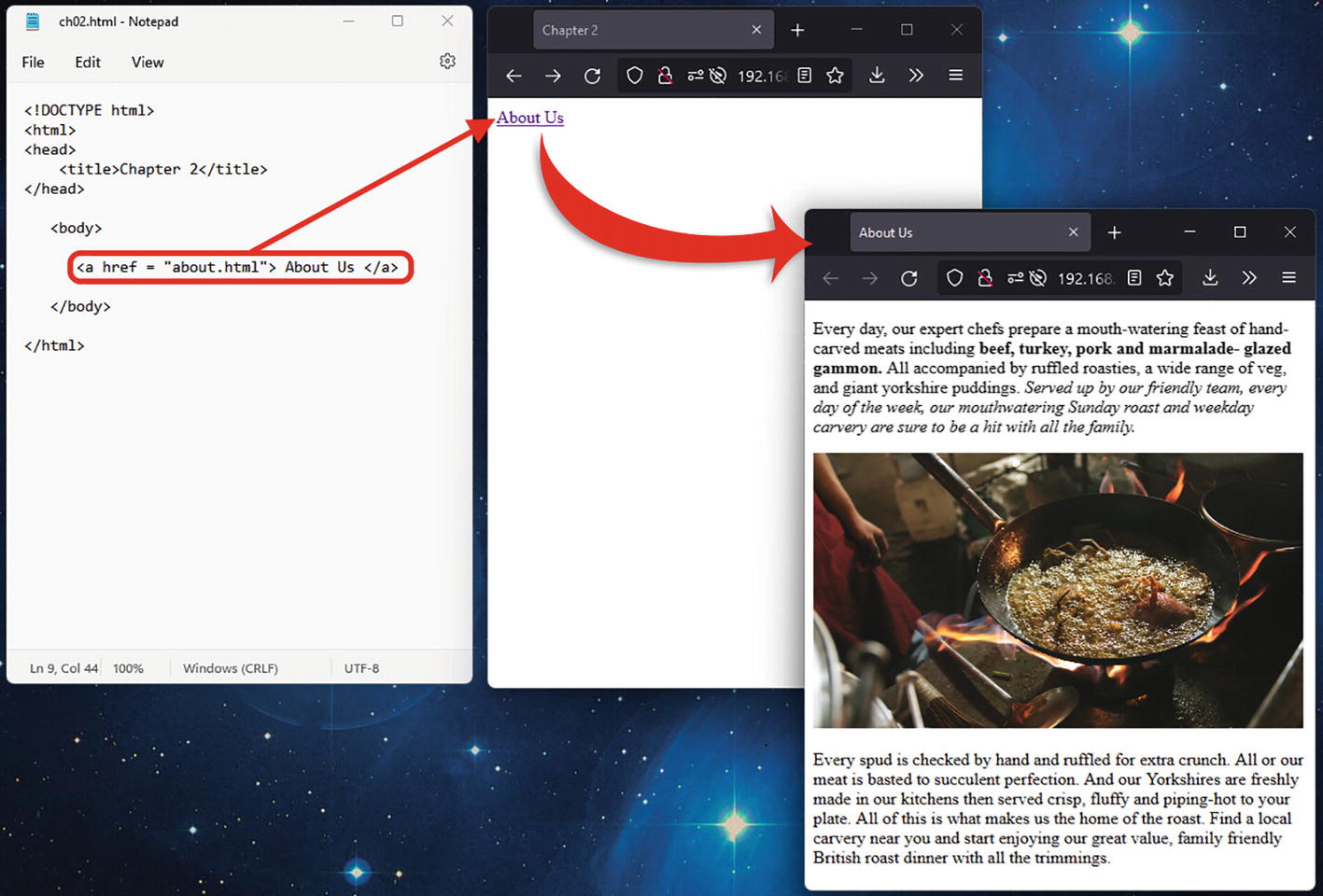
Task: Toggle reader view in About Us window
Action: [x=1134, y=278]
